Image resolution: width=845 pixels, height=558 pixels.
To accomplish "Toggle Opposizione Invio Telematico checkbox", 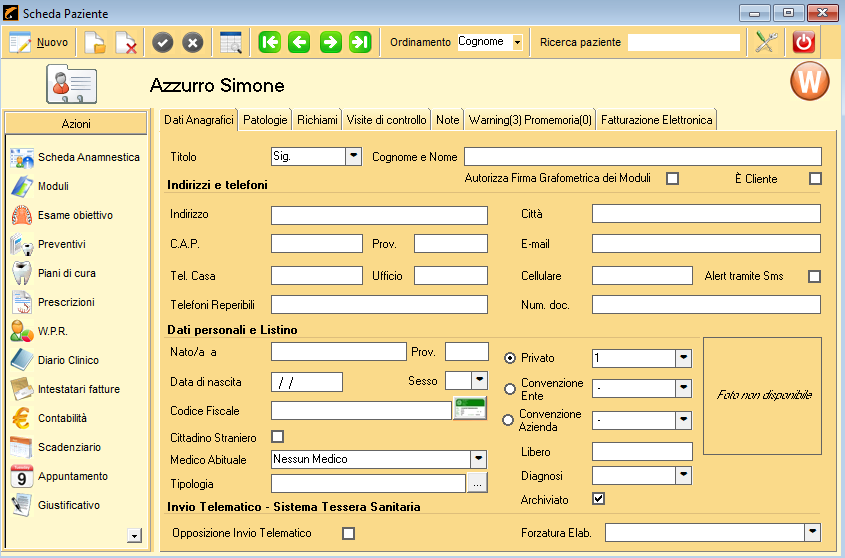I will 349,533.
